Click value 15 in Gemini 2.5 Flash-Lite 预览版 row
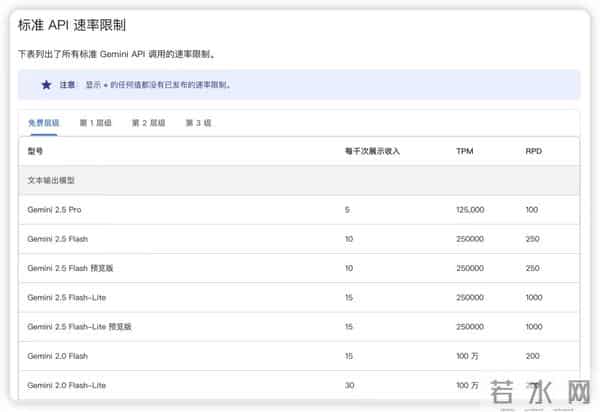 pyautogui.click(x=349, y=327)
